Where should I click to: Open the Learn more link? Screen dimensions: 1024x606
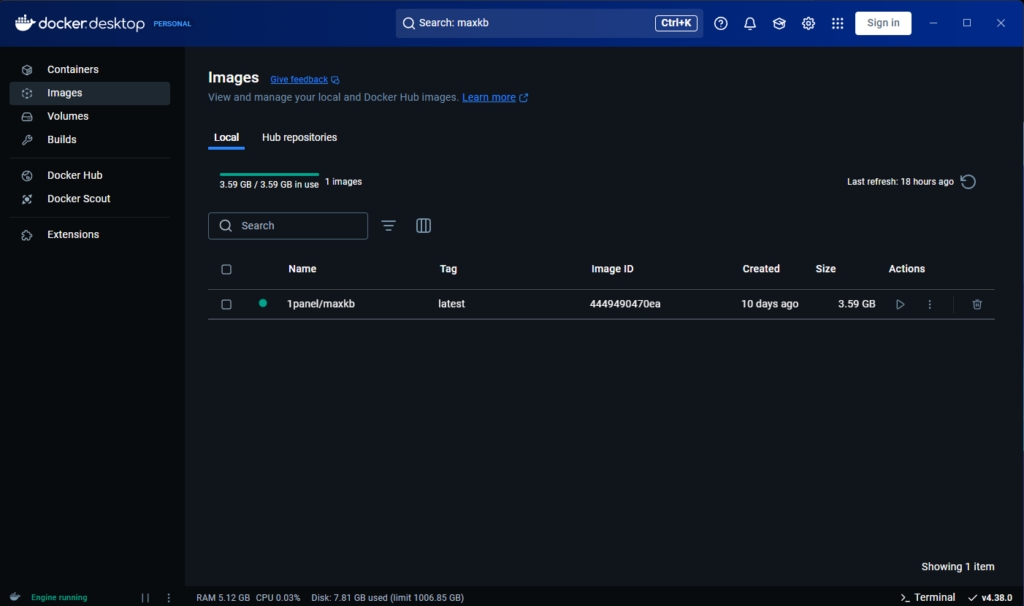(x=489, y=97)
